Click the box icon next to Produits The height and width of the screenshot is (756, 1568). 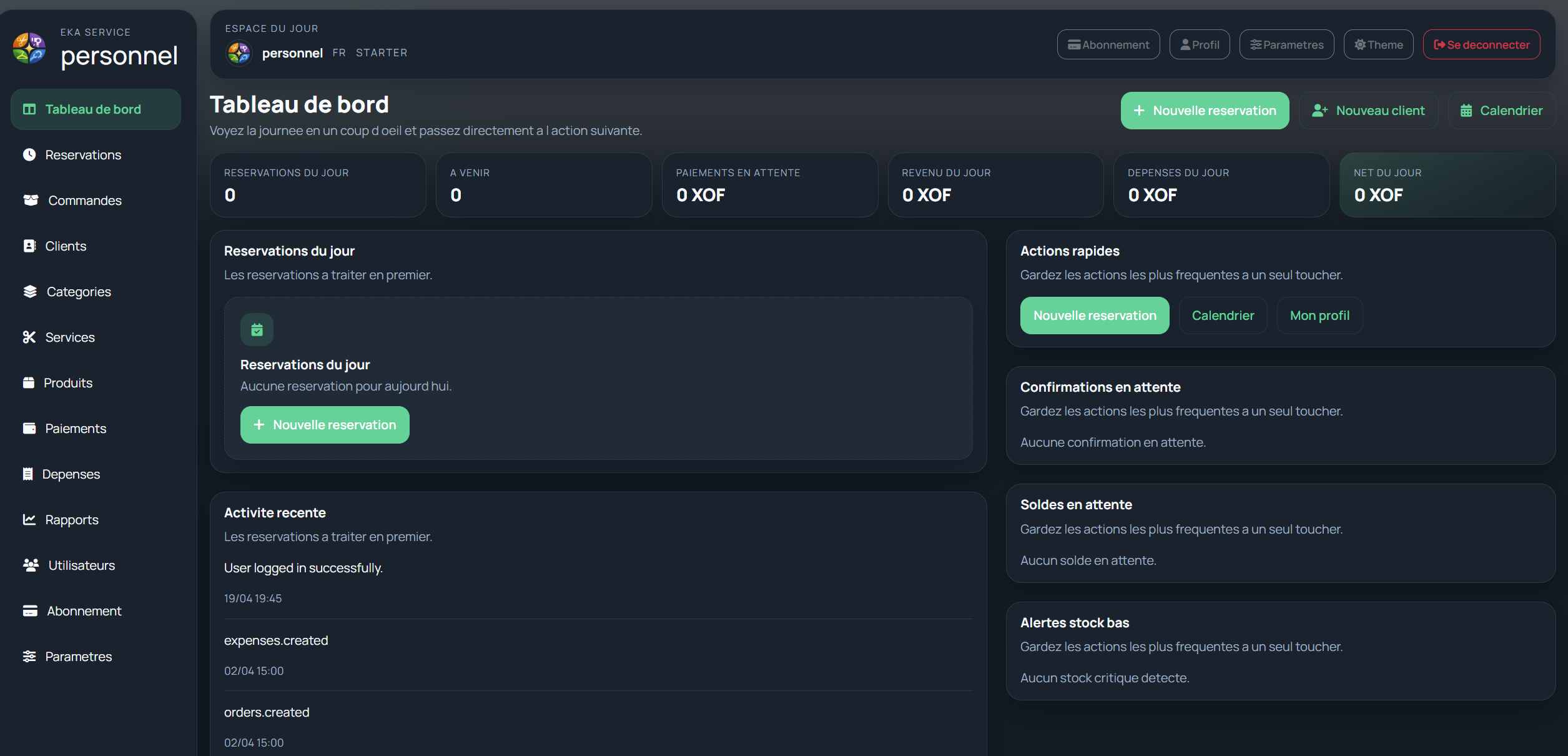point(29,383)
